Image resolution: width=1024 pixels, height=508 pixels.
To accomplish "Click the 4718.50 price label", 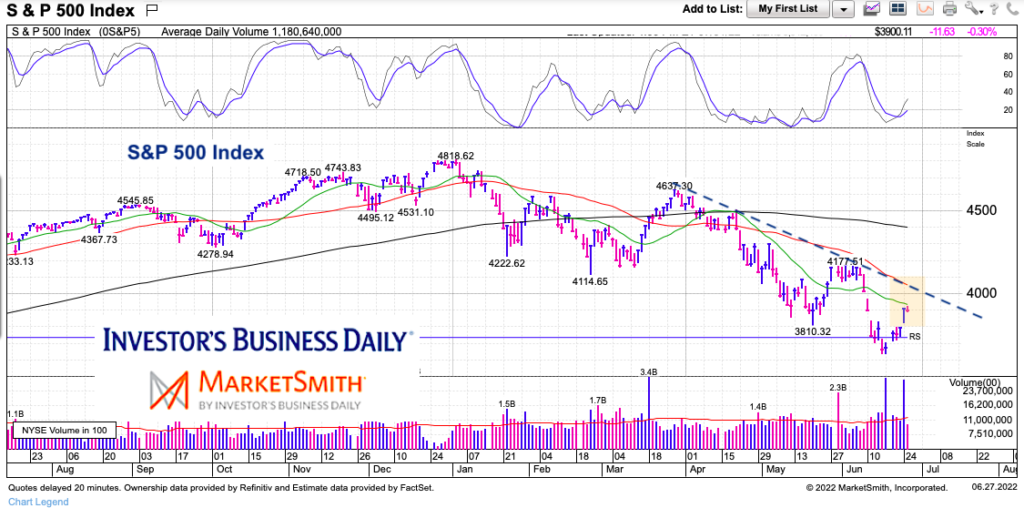I will 302,172.
